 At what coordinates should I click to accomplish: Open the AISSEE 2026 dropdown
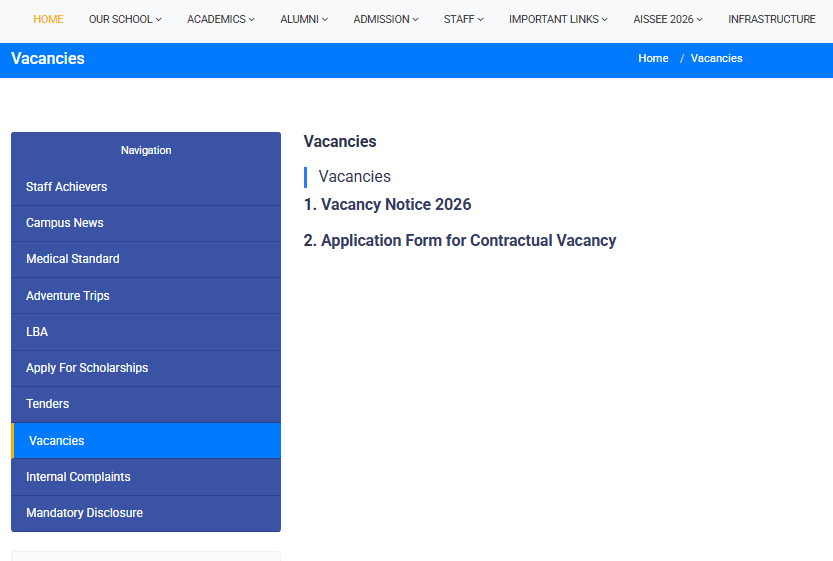(x=667, y=19)
